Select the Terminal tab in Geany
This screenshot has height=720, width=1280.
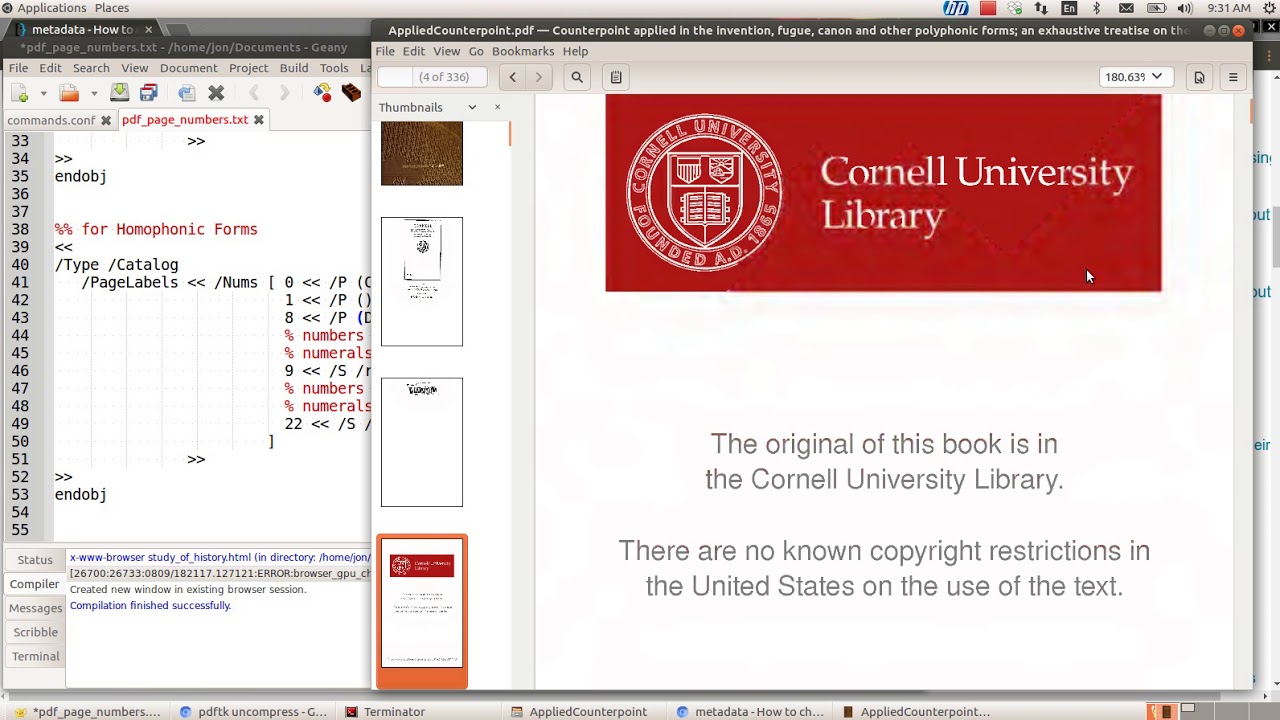click(35, 656)
